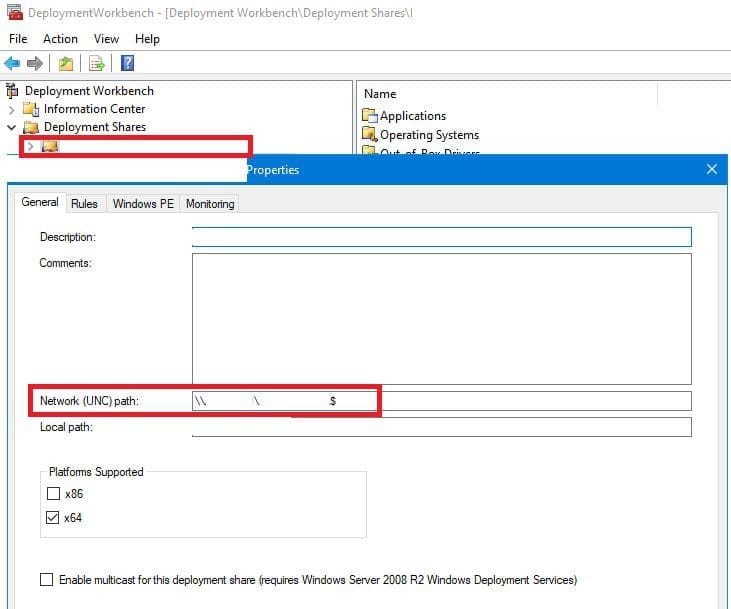This screenshot has height=609, width=731.
Task: Close the Properties dialog
Action: tap(711, 169)
